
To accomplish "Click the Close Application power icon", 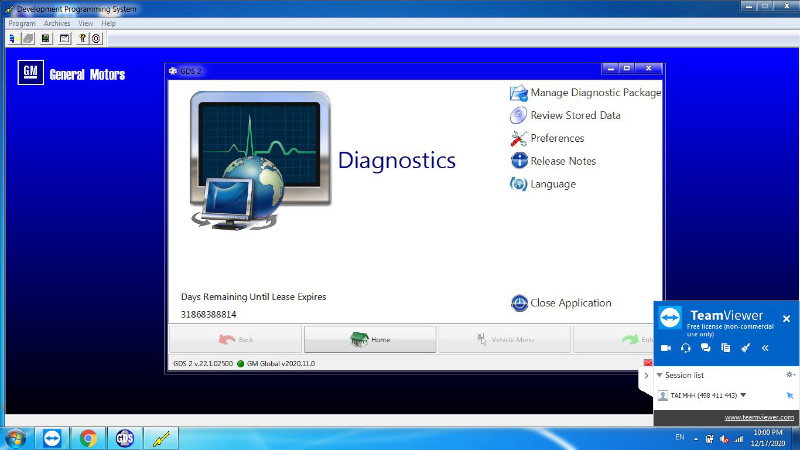I will coord(519,303).
